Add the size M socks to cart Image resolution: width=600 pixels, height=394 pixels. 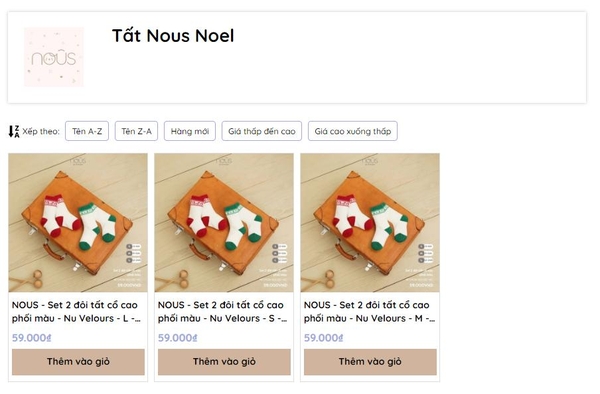point(370,361)
